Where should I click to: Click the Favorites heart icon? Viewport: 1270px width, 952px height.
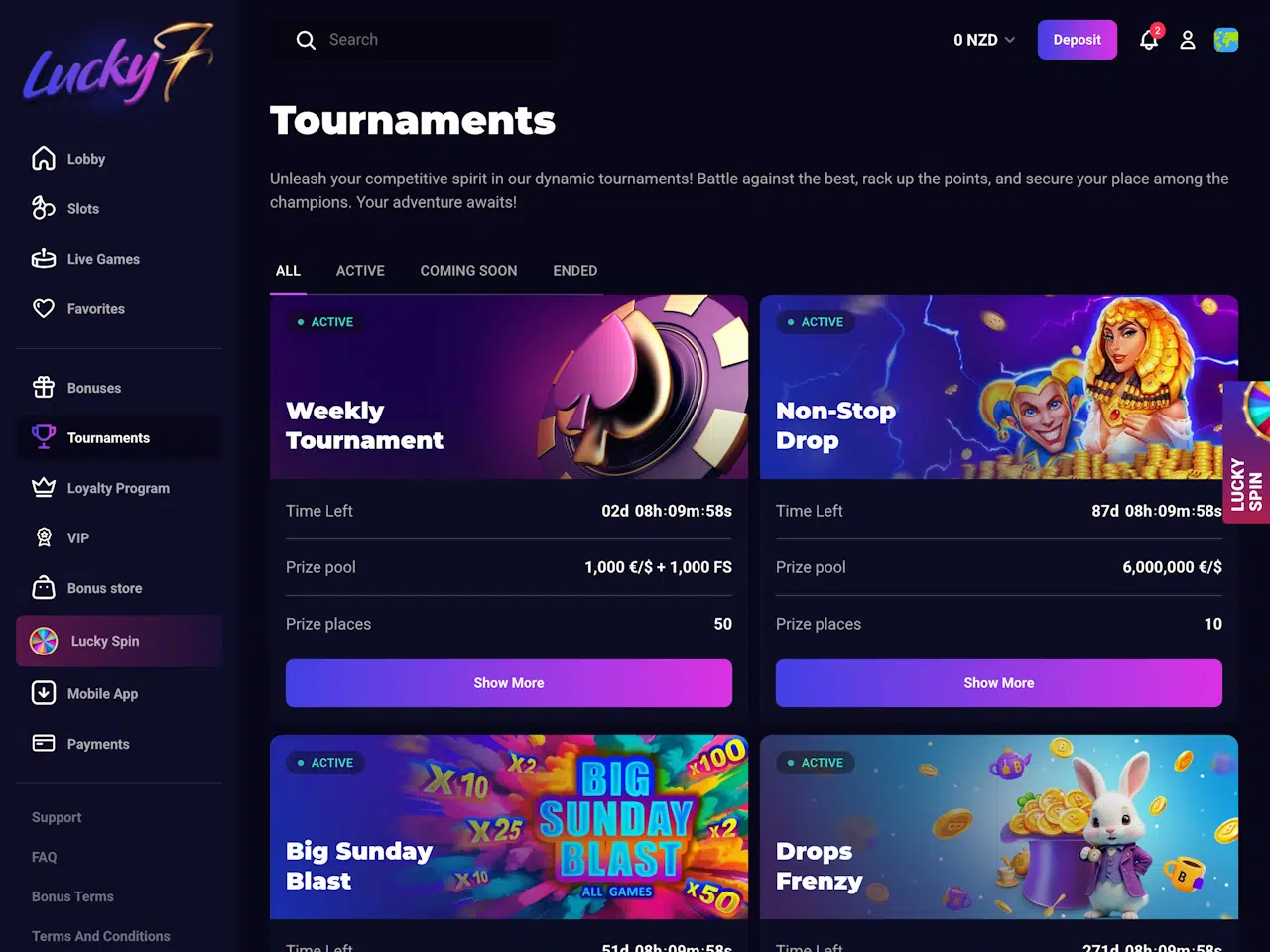click(44, 308)
